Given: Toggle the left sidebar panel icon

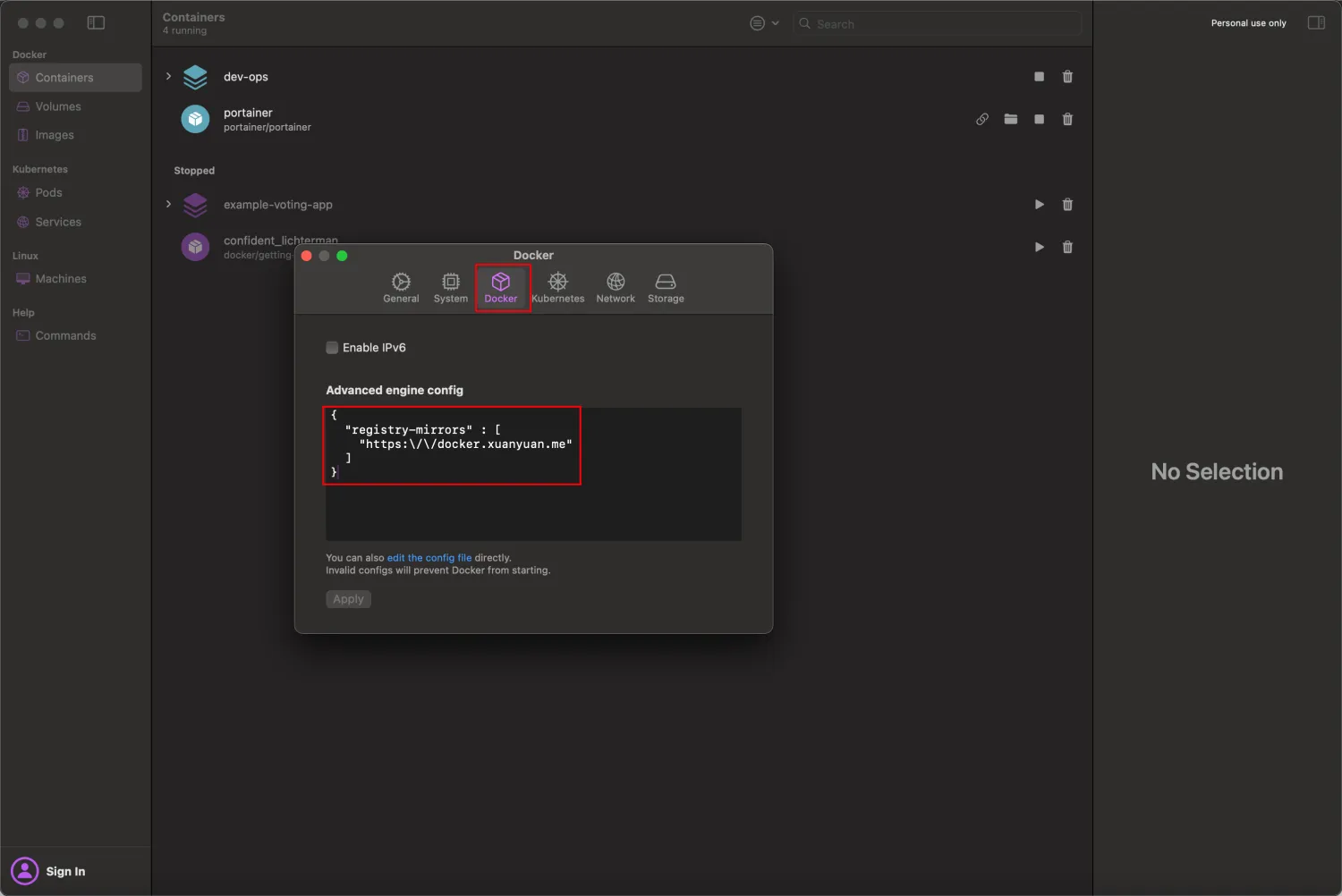Looking at the screenshot, I should click(x=96, y=23).
